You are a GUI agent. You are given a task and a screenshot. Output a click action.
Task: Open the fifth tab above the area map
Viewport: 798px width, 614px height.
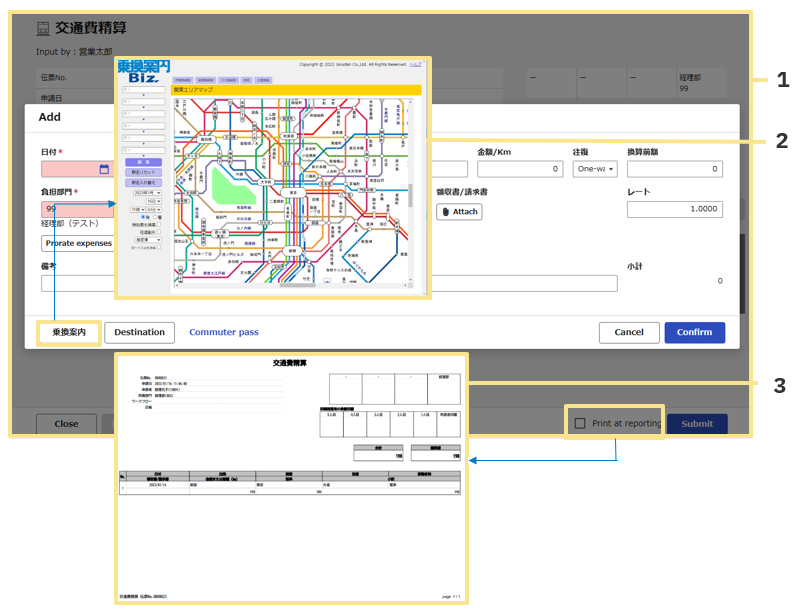point(263,80)
